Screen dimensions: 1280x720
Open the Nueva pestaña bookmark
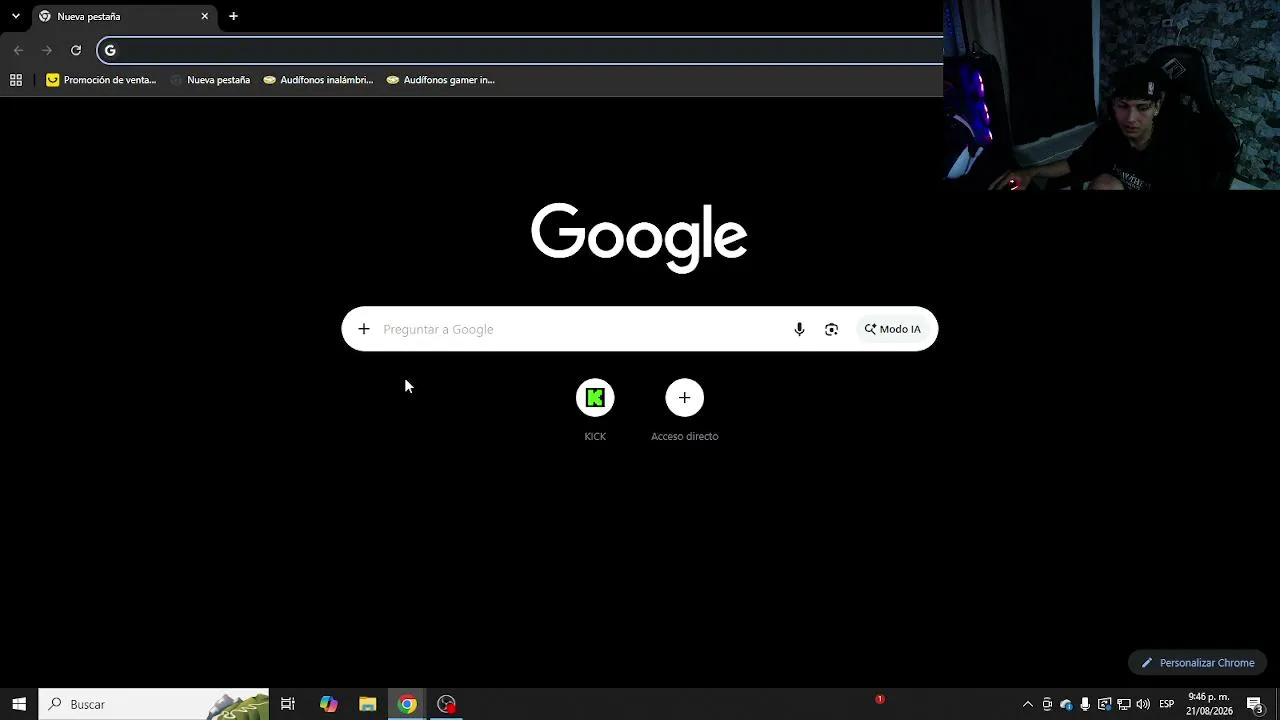210,80
